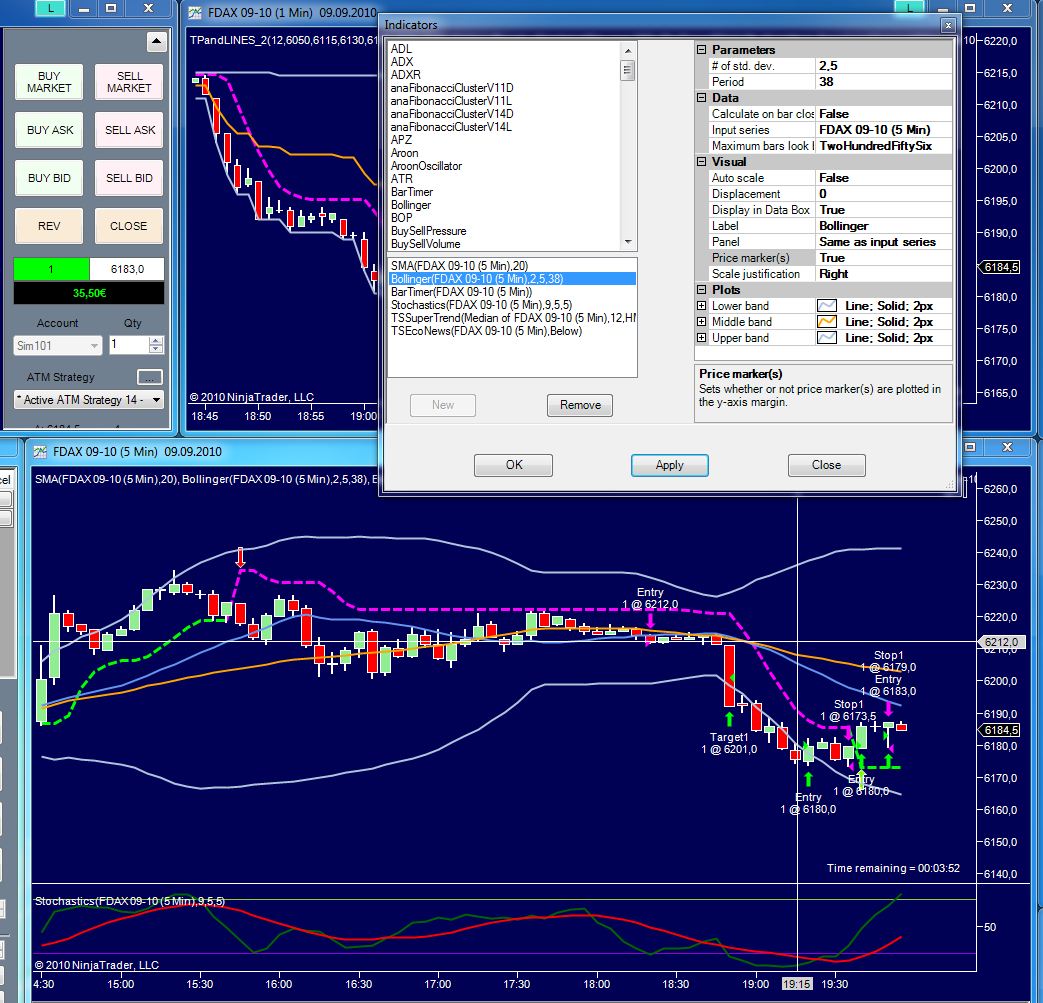Select ADX in indicator list
1043x1003 pixels.
click(402, 62)
